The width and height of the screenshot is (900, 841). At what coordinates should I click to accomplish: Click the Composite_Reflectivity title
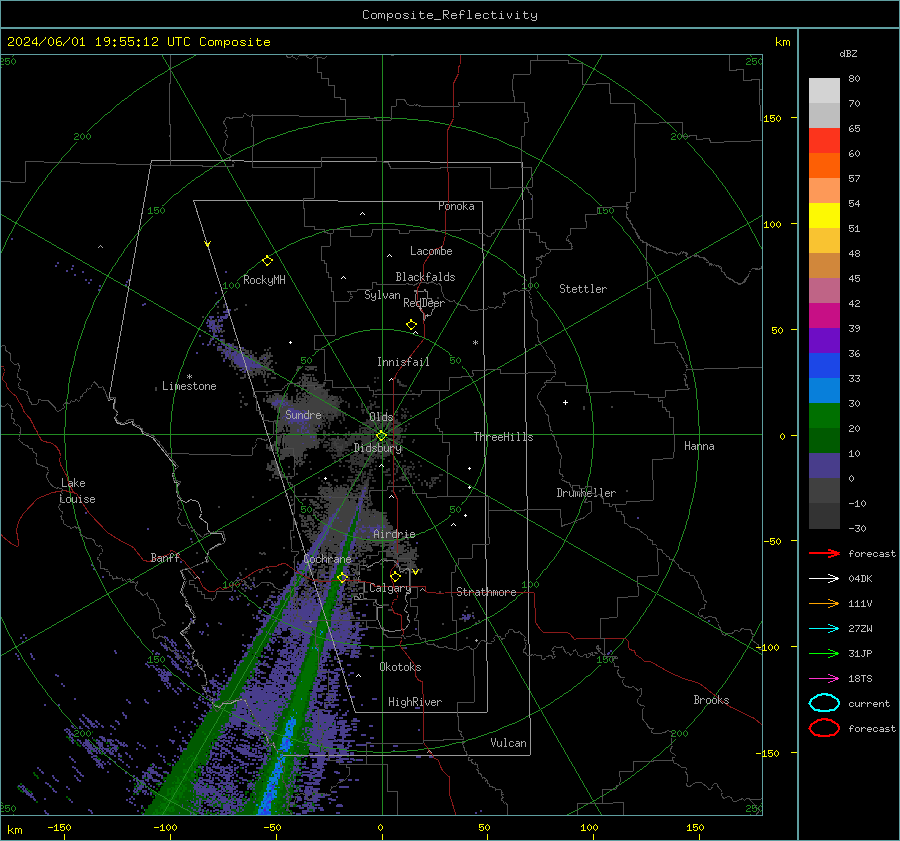coord(450,15)
